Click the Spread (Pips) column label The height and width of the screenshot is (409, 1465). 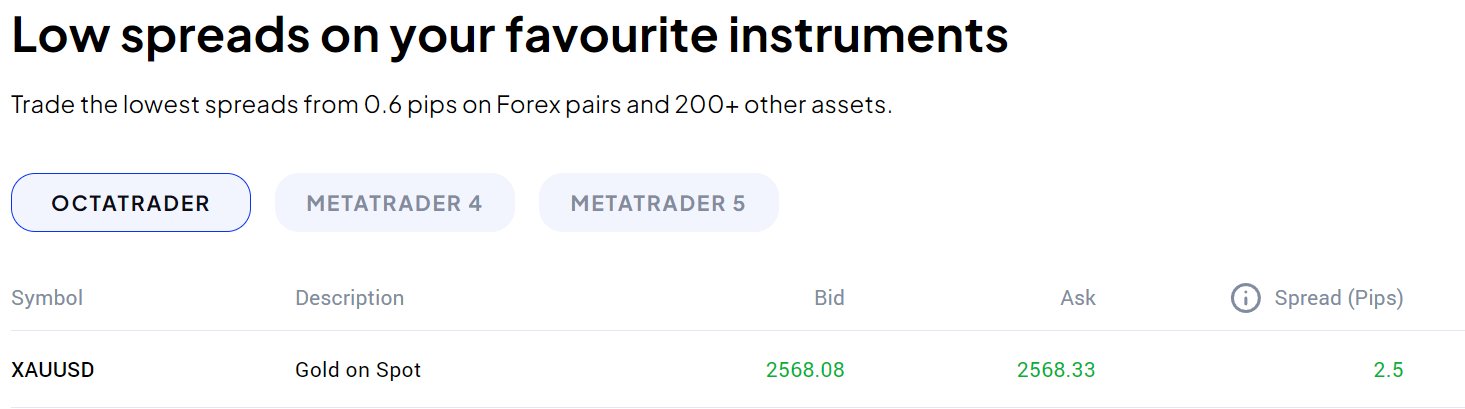point(1339,298)
